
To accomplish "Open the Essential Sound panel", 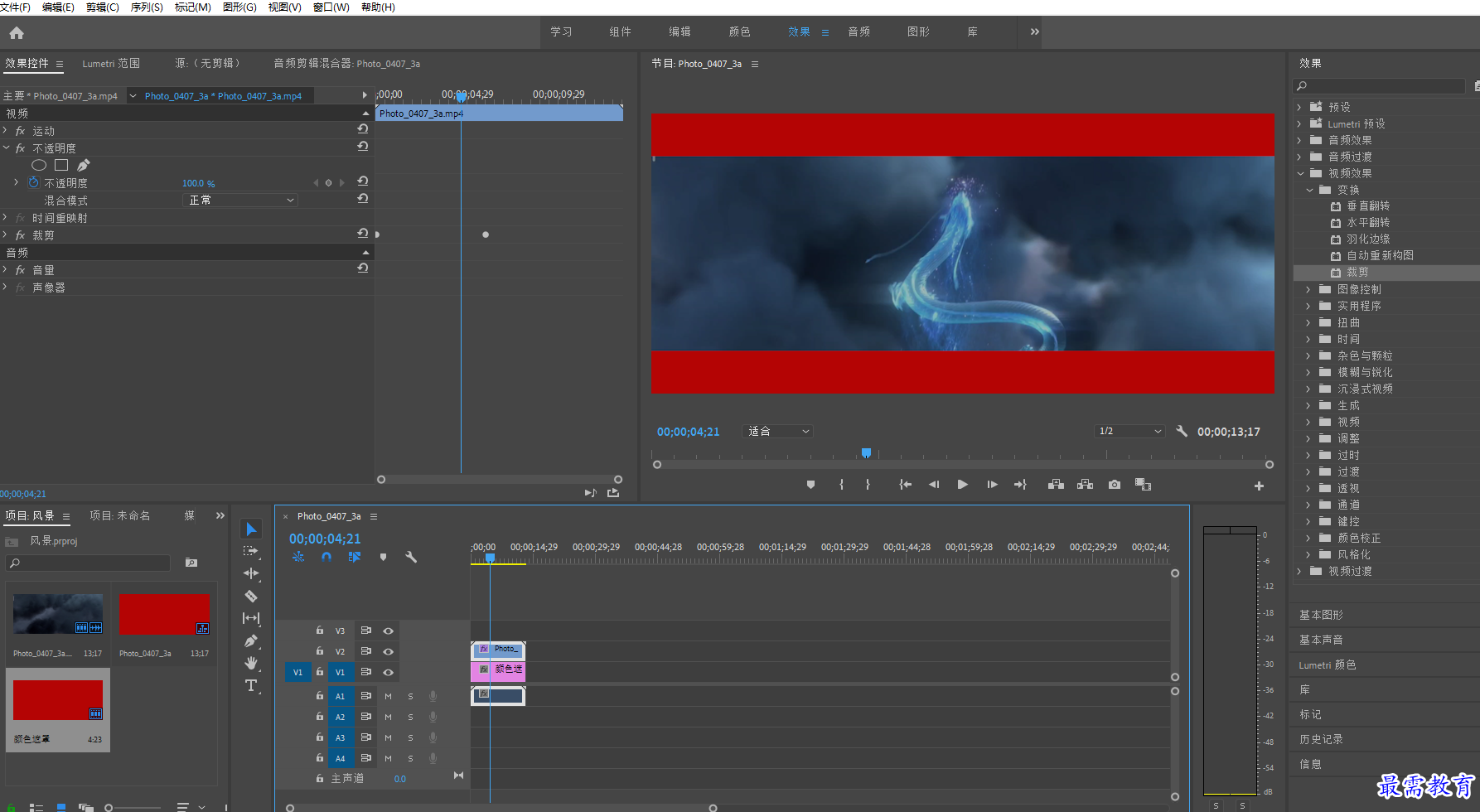I will 1321,640.
